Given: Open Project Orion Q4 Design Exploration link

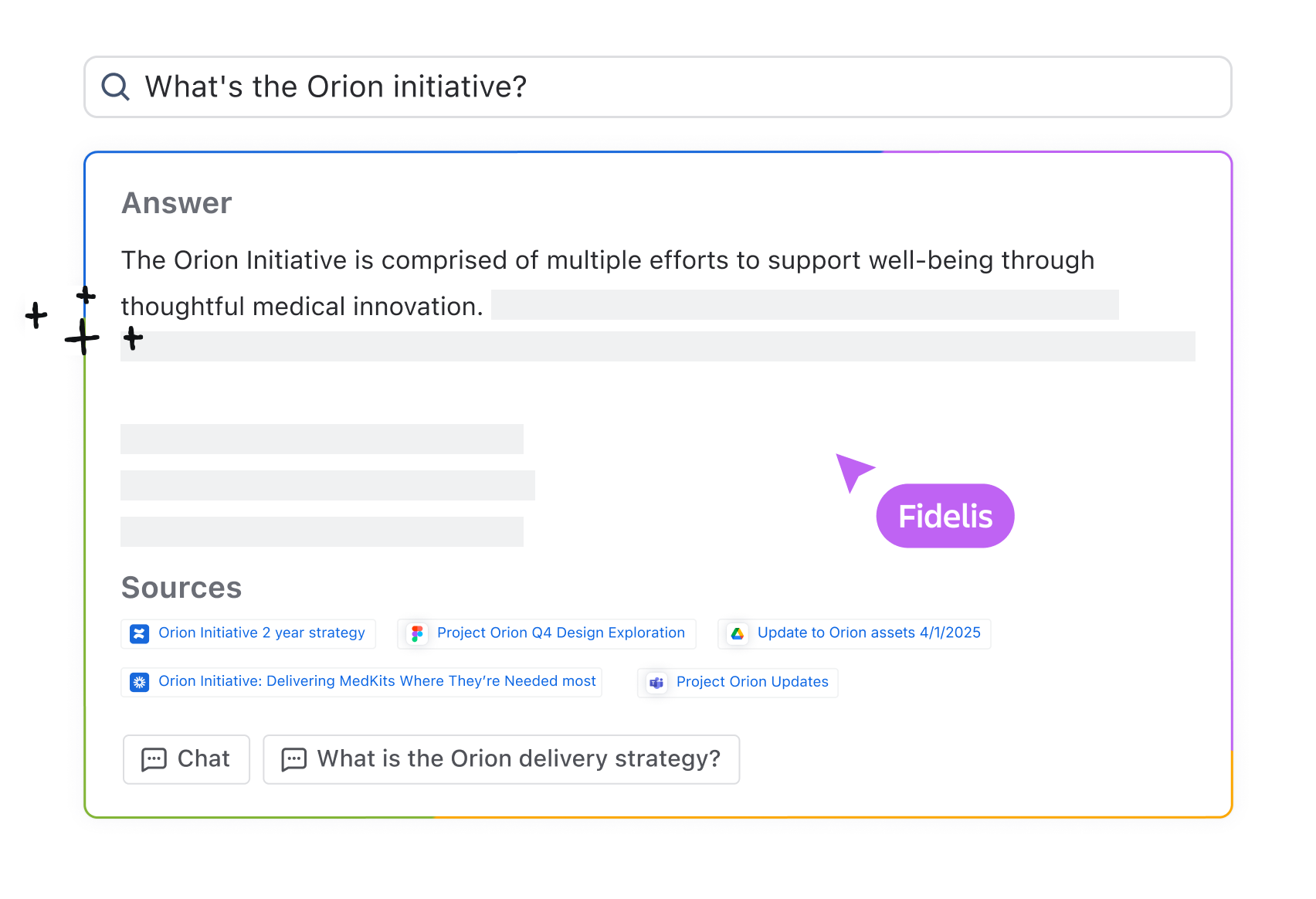Looking at the screenshot, I should (561, 633).
